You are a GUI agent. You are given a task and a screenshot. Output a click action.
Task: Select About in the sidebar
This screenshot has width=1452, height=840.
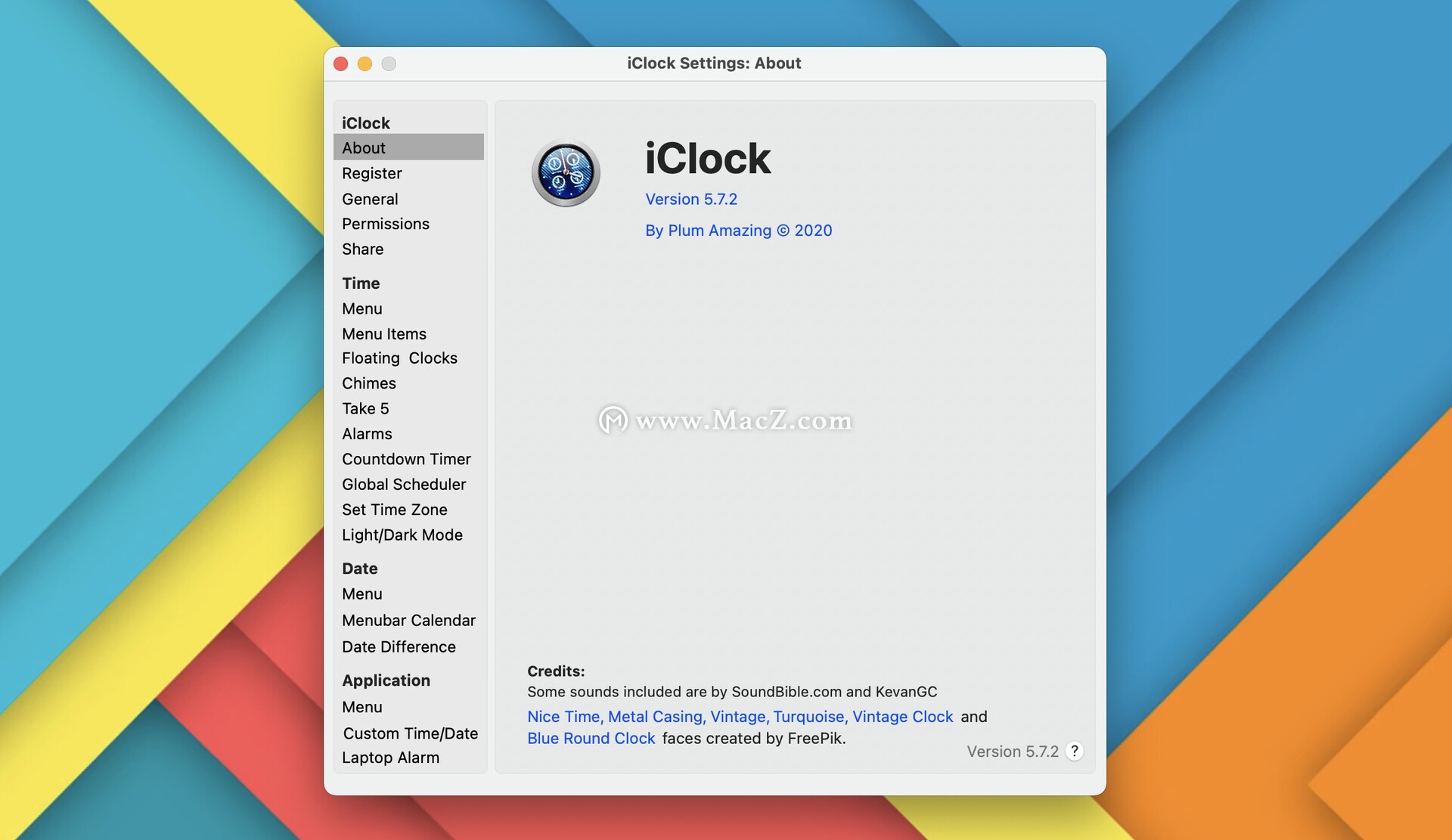point(408,147)
